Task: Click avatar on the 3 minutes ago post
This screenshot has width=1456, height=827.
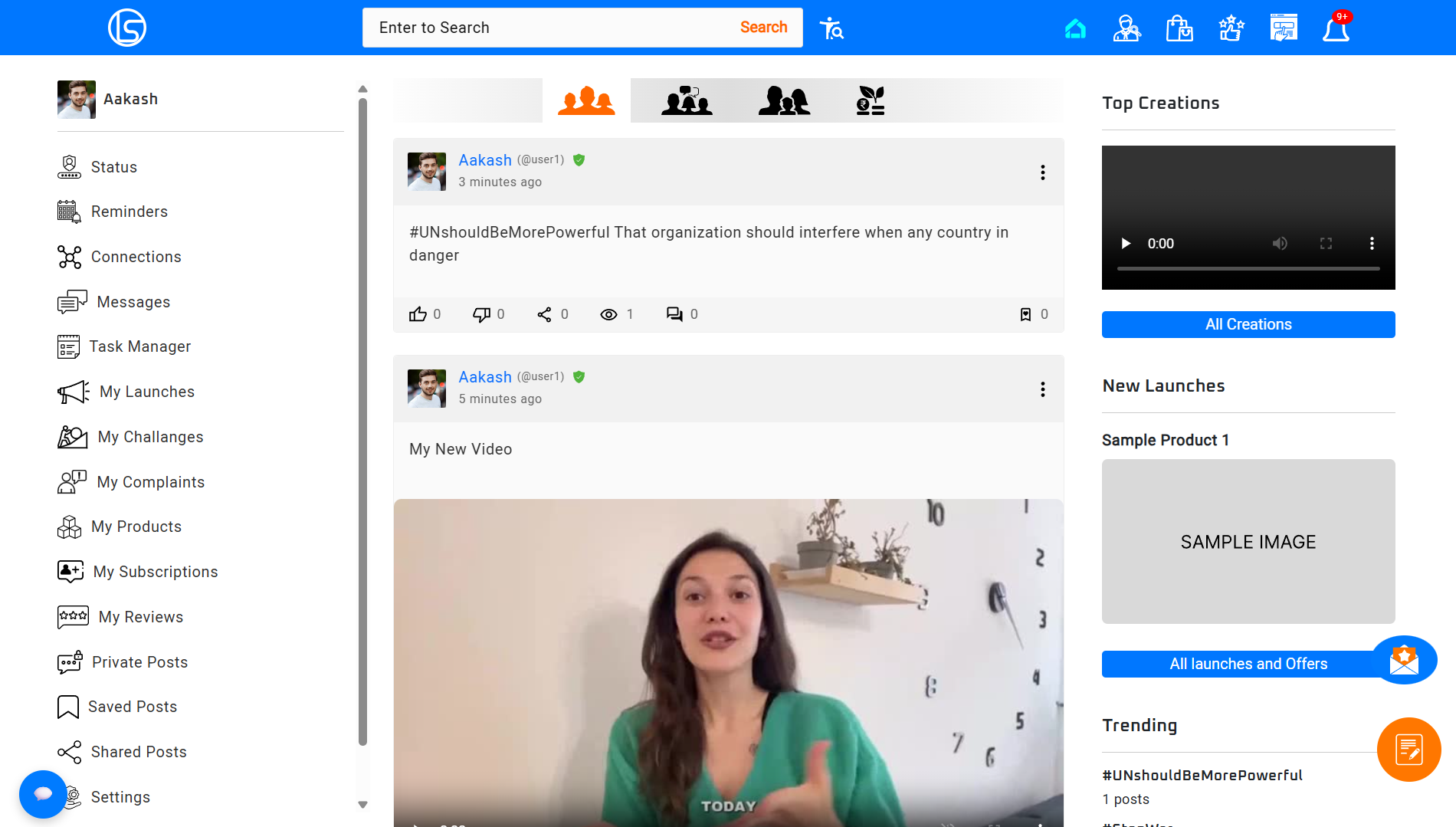Action: (x=427, y=172)
